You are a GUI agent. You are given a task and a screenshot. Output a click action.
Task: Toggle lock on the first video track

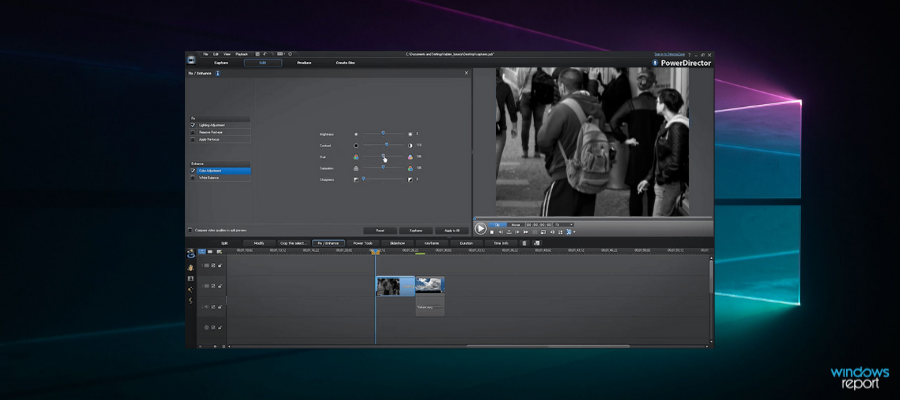click(x=219, y=265)
